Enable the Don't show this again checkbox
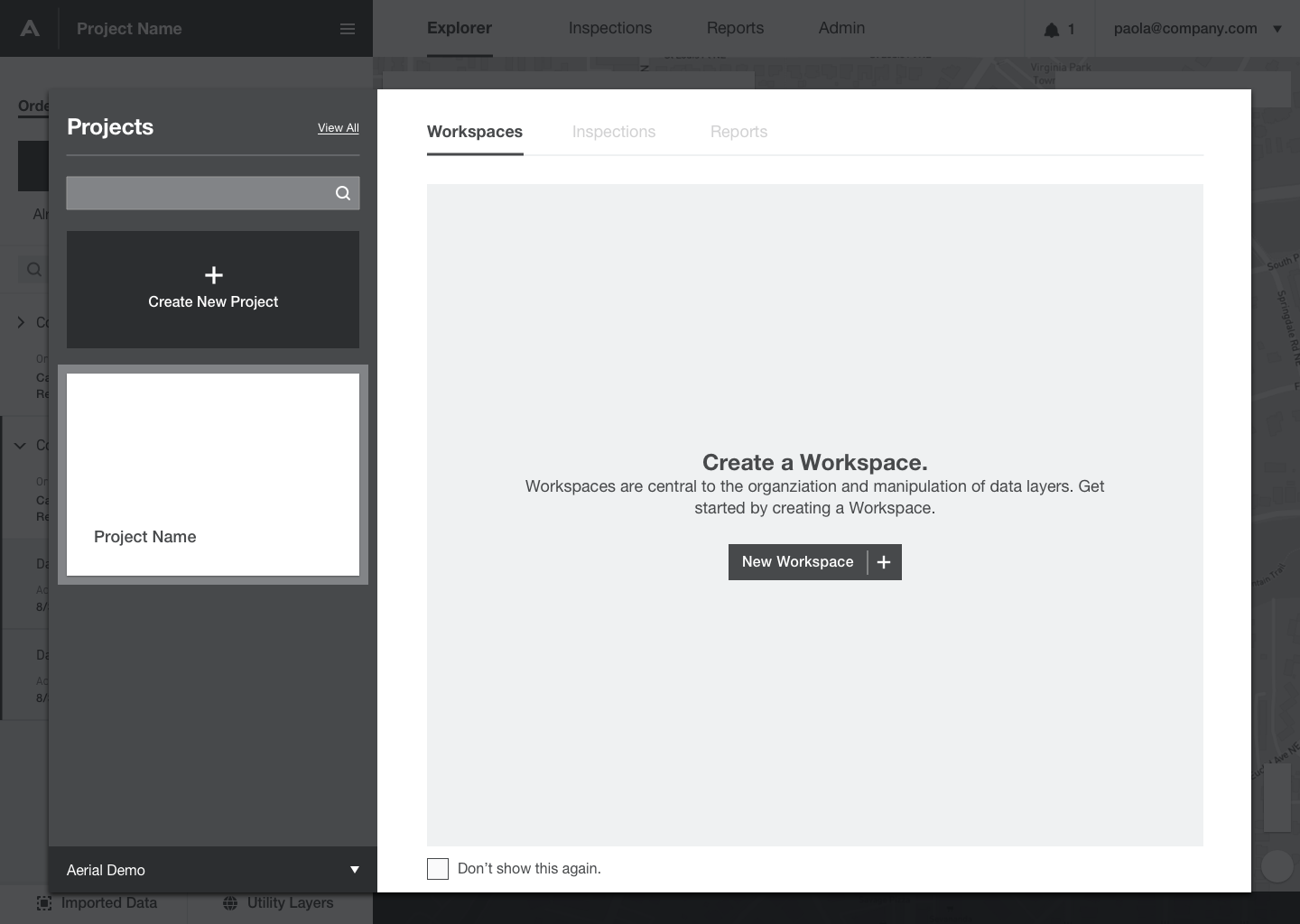 [x=437, y=868]
